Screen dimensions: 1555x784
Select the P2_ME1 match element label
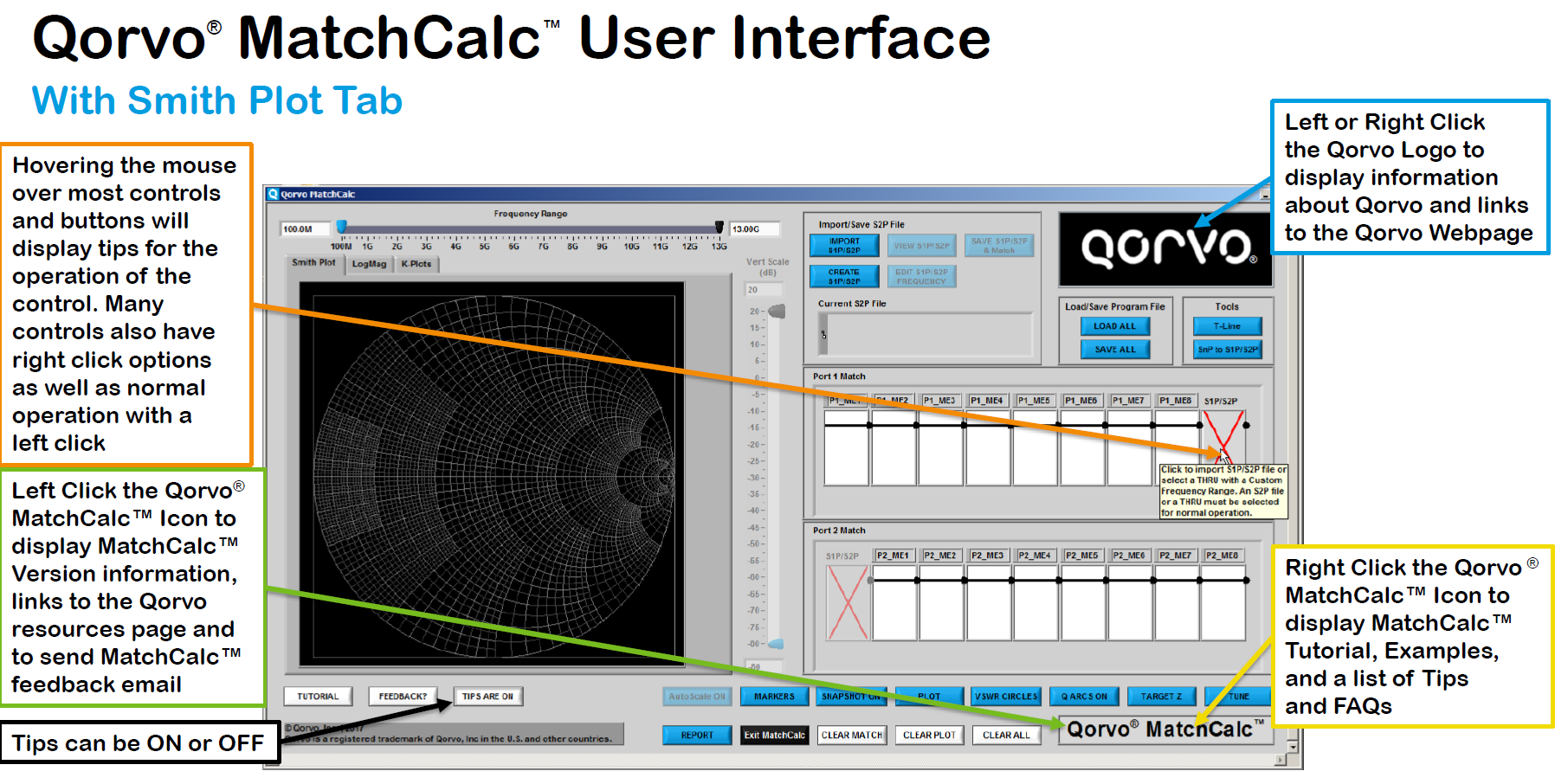coord(893,556)
